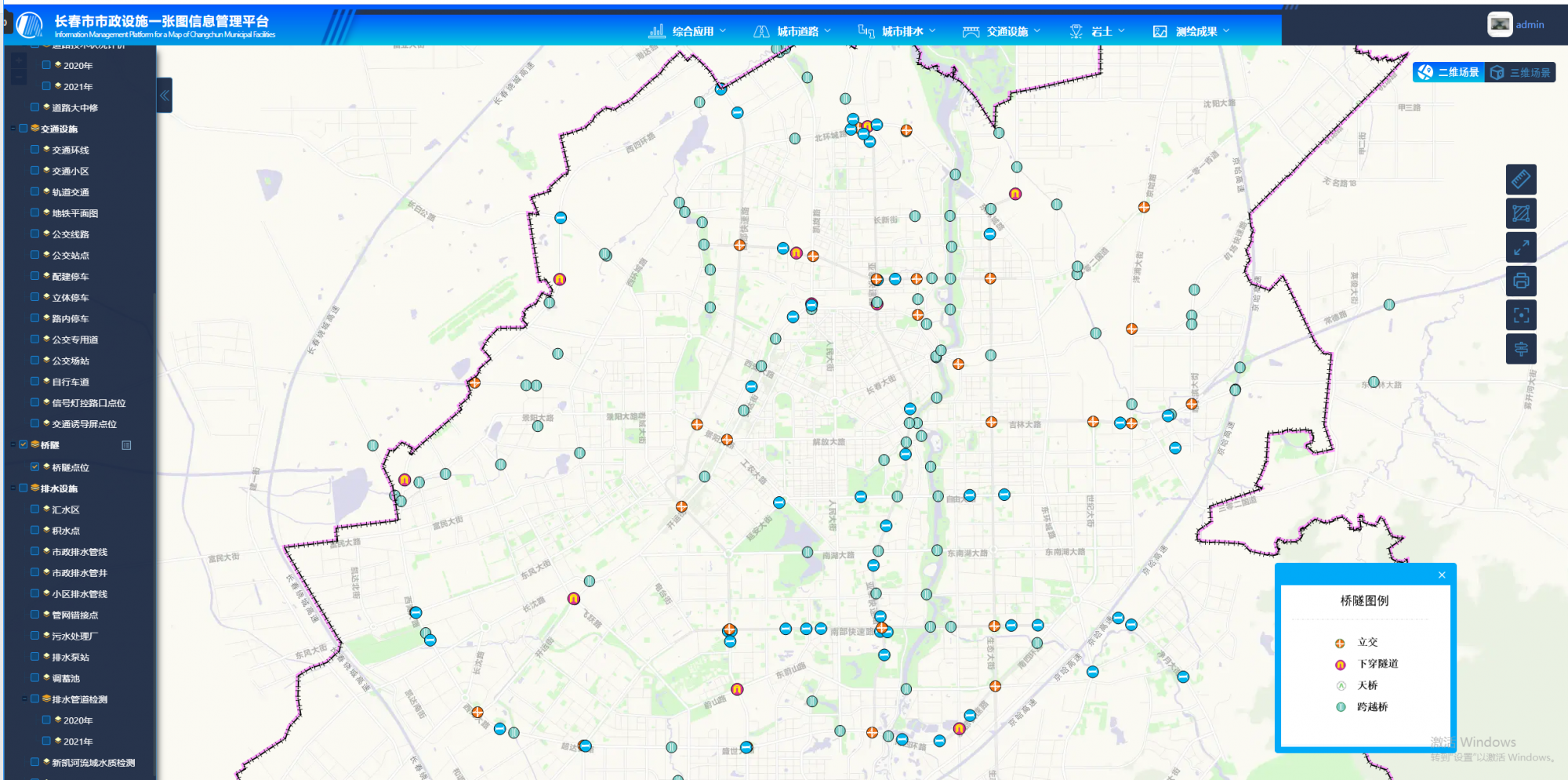Click the signpost icon in right toolbar
The width and height of the screenshot is (1568, 780).
point(1520,349)
